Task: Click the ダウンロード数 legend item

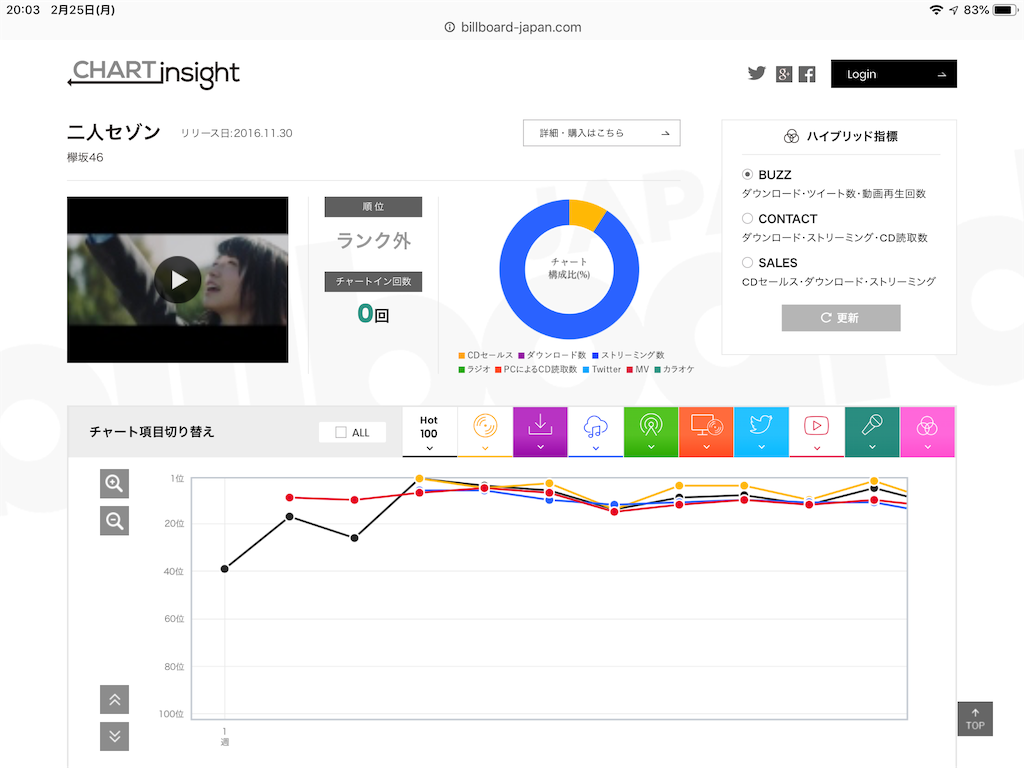Action: 552,355
